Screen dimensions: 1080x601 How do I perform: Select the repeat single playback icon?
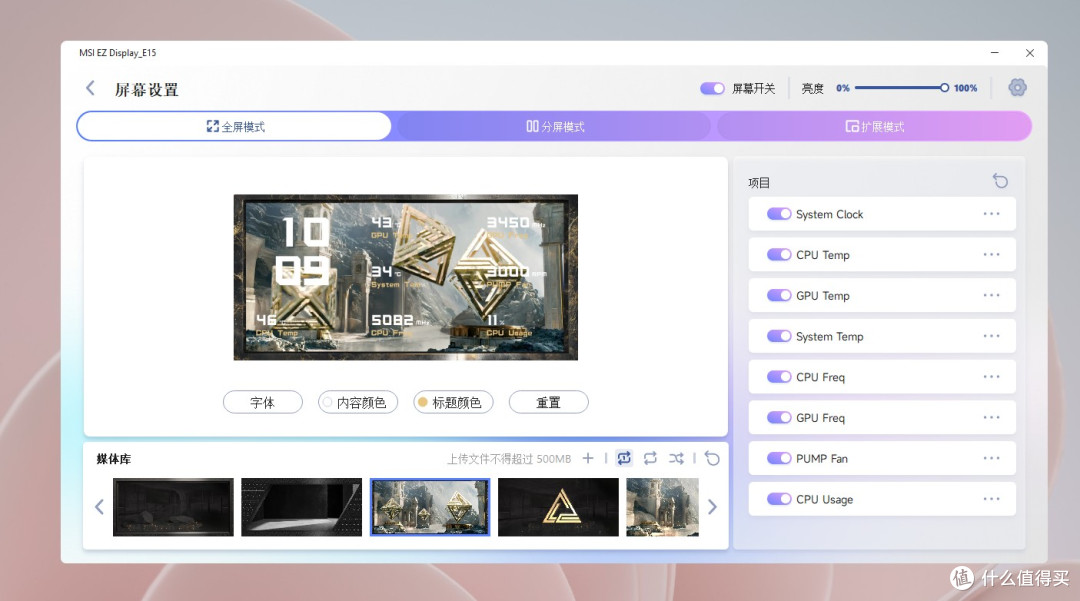tap(650, 458)
